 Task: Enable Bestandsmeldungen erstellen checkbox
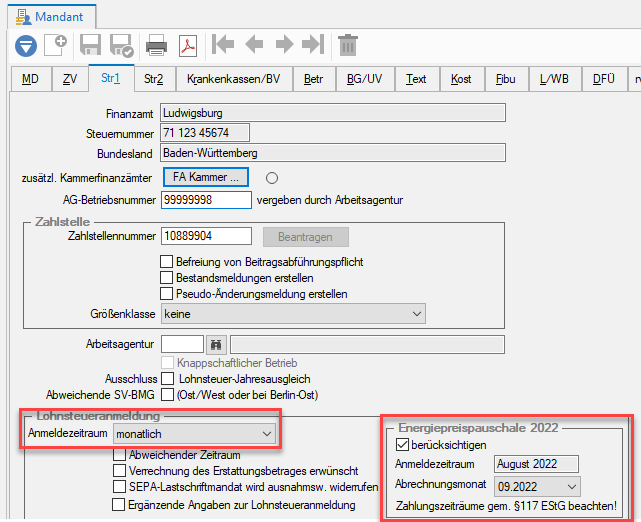pyautogui.click(x=166, y=278)
